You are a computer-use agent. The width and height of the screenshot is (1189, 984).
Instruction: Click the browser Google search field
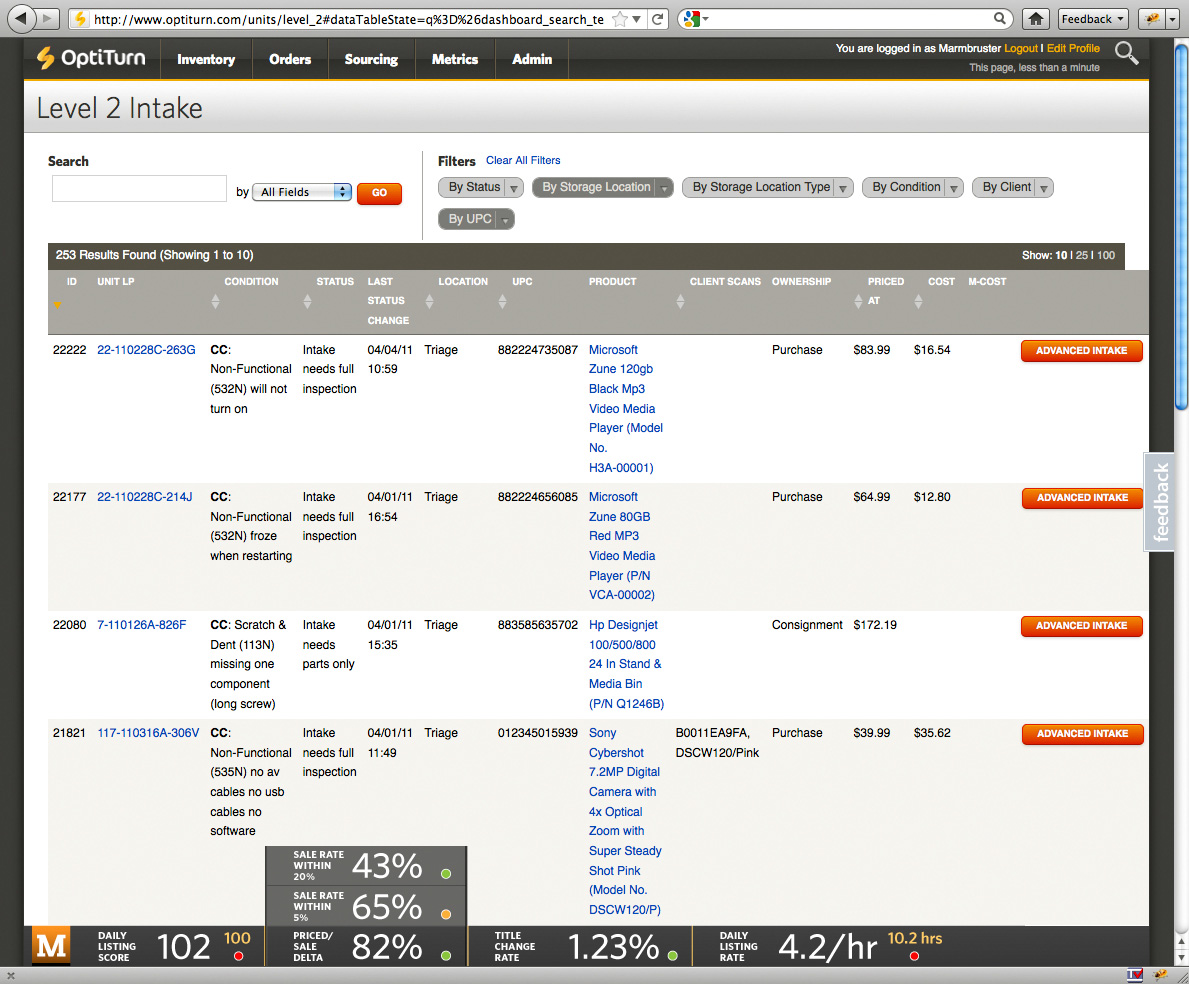(x=847, y=20)
